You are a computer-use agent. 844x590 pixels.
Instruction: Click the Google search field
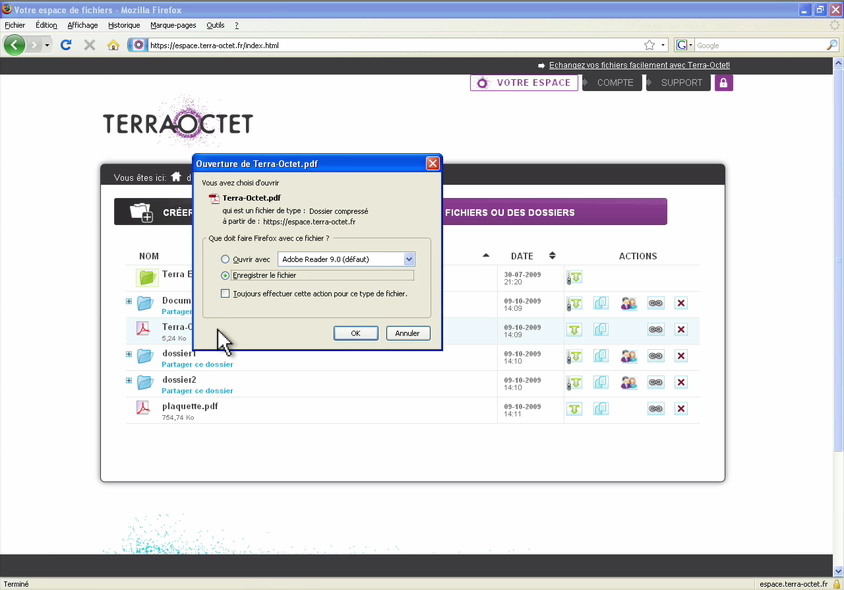[x=761, y=45]
